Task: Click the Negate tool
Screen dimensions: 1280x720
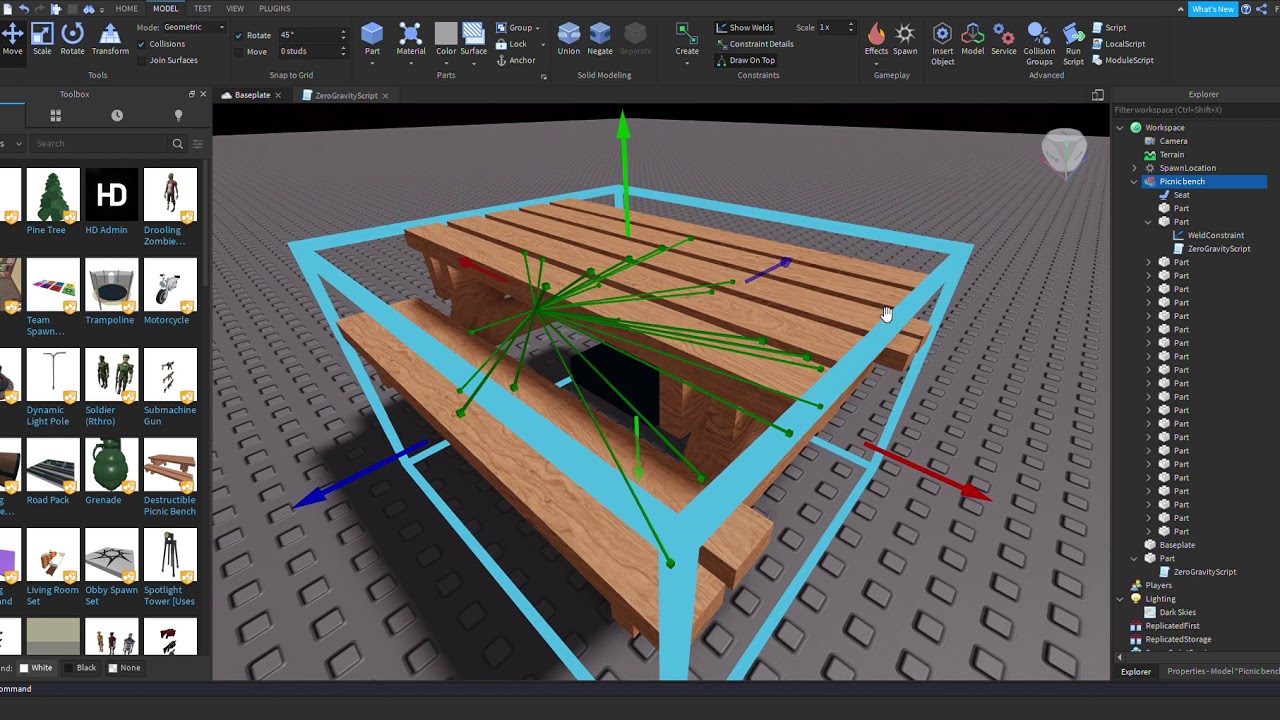Action: [600, 40]
